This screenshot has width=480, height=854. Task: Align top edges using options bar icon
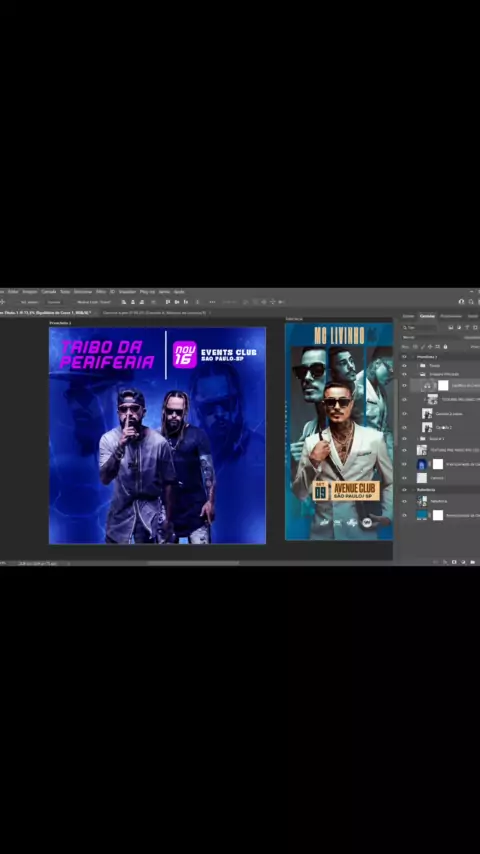[x=168, y=302]
